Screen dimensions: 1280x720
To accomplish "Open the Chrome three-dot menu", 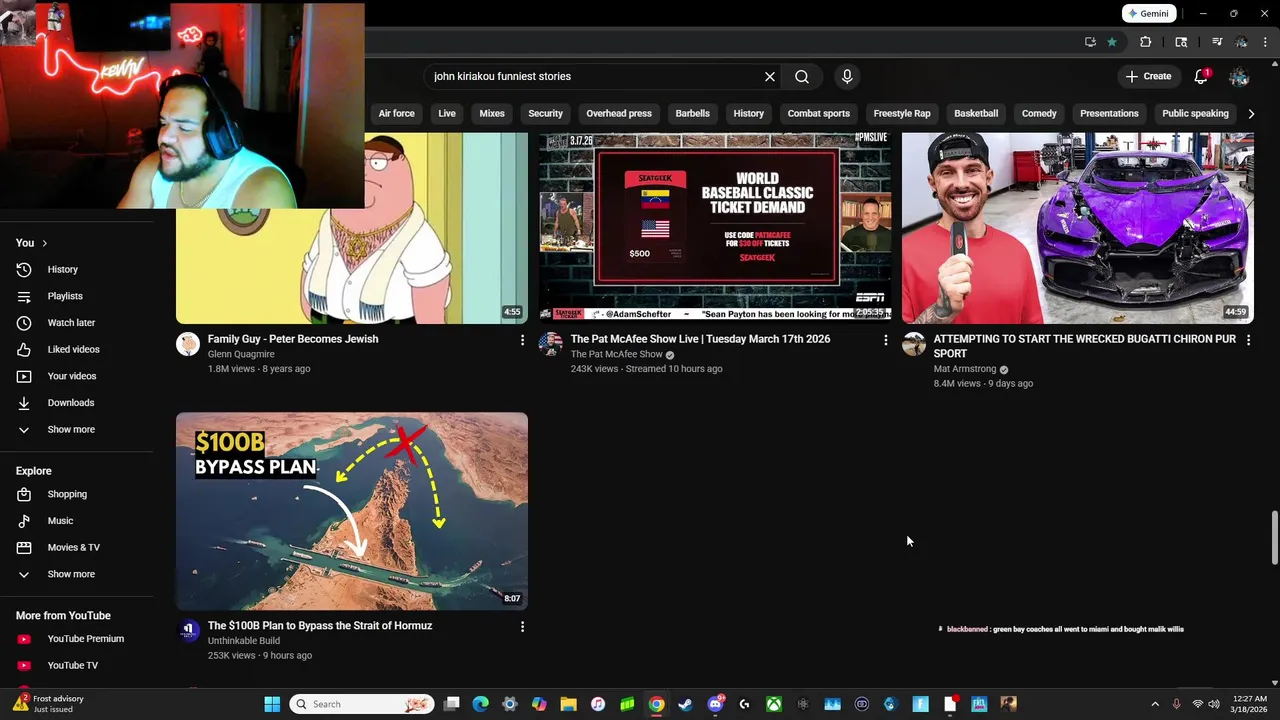I will click(1264, 42).
